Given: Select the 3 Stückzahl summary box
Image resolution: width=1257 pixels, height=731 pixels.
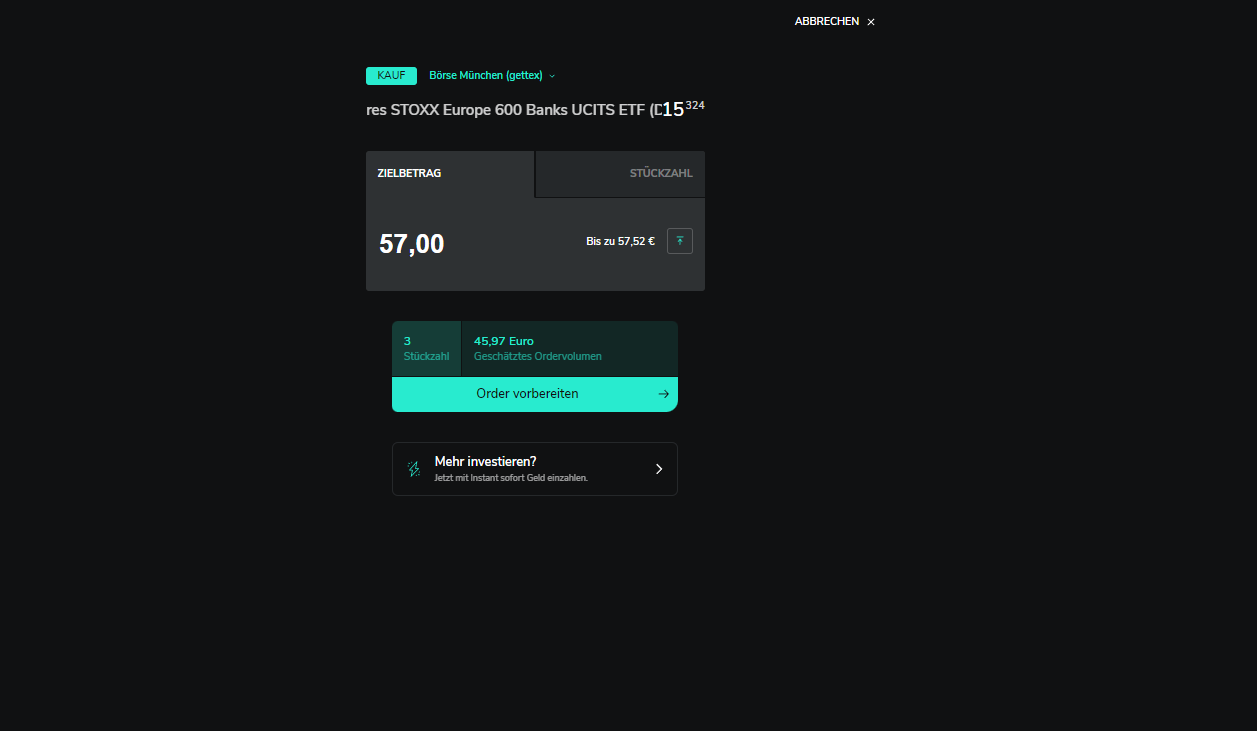Looking at the screenshot, I should pyautogui.click(x=427, y=349).
